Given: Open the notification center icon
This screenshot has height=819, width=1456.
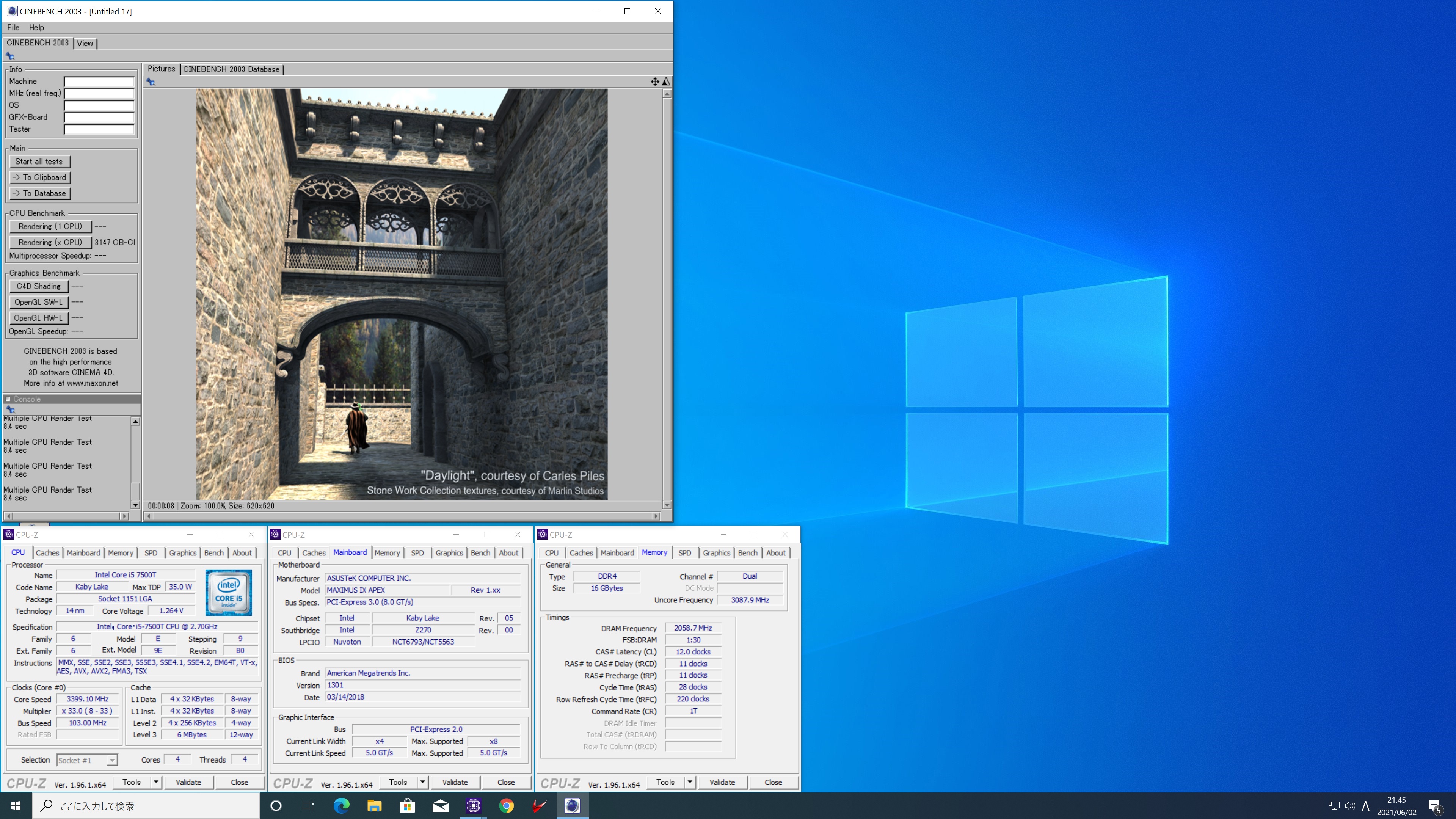Looking at the screenshot, I should coord(1435,806).
